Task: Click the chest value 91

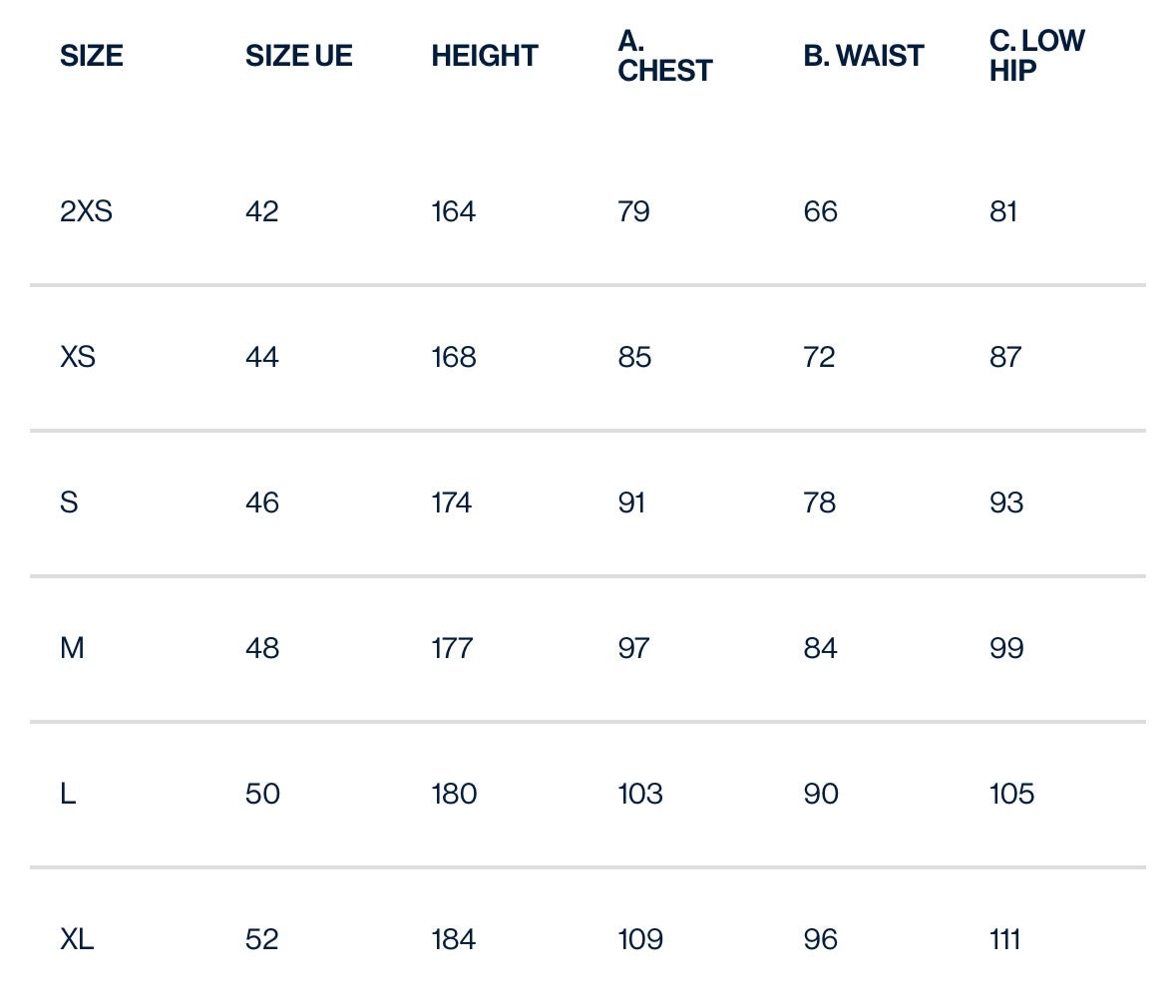Action: coord(631,503)
